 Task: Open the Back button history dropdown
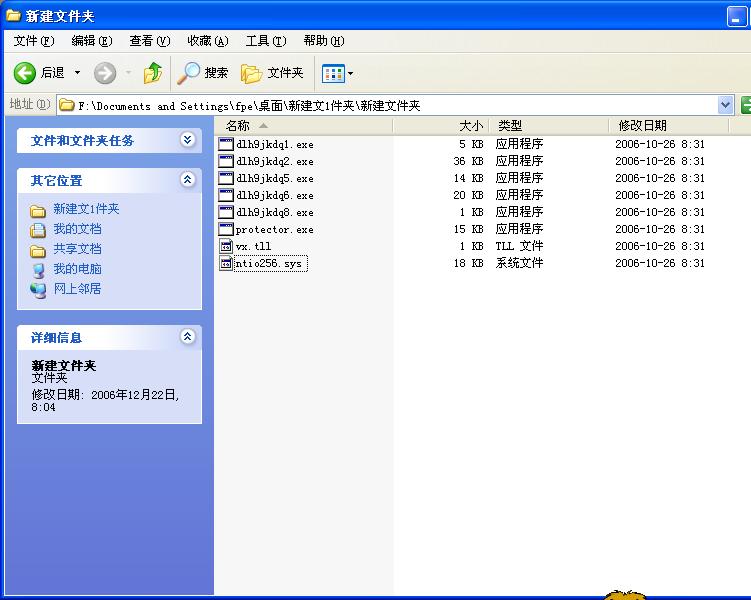tap(78, 73)
